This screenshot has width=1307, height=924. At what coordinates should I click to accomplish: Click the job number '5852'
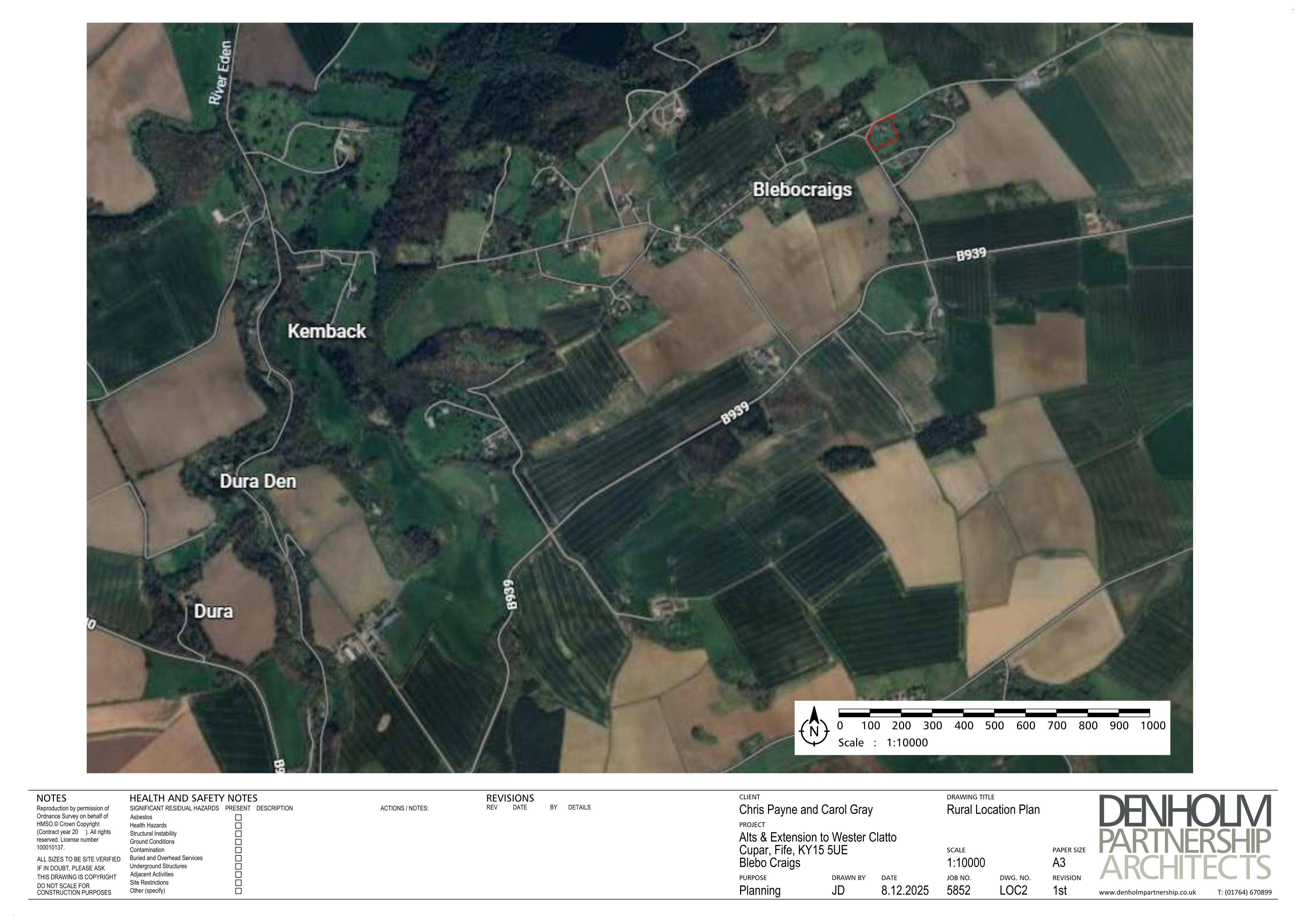(959, 890)
